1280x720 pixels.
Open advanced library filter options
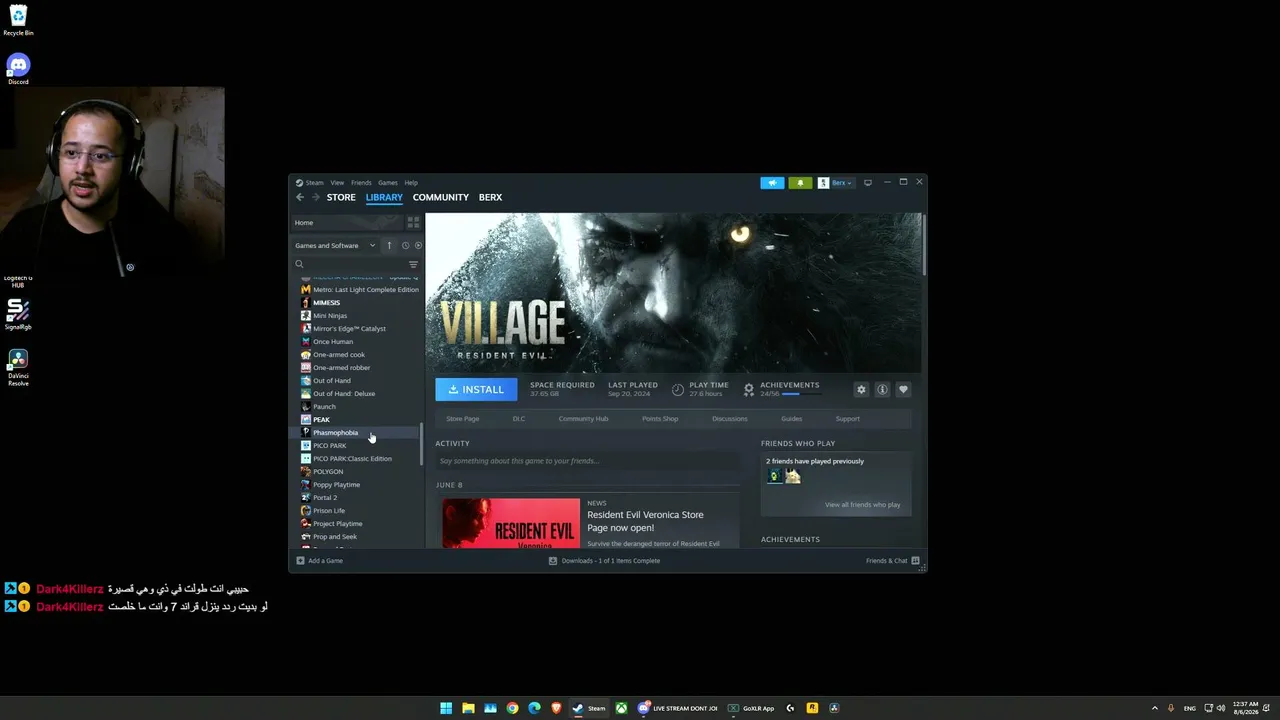[x=413, y=264]
